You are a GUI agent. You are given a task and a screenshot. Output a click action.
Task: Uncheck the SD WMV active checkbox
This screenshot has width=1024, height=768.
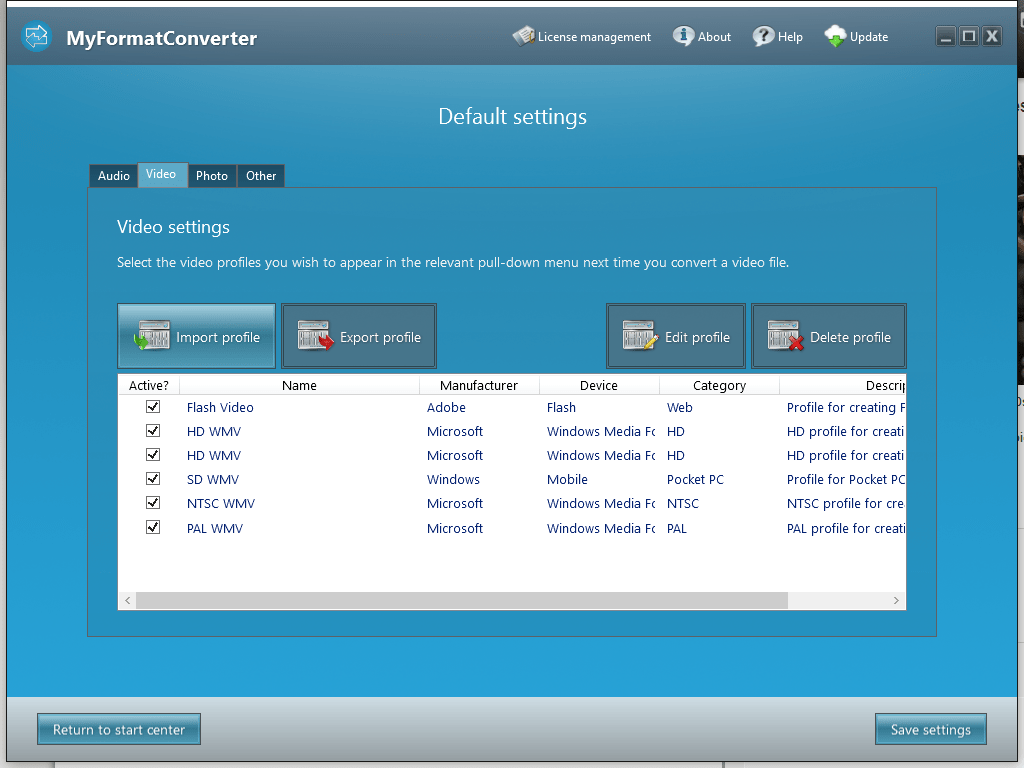(x=153, y=479)
